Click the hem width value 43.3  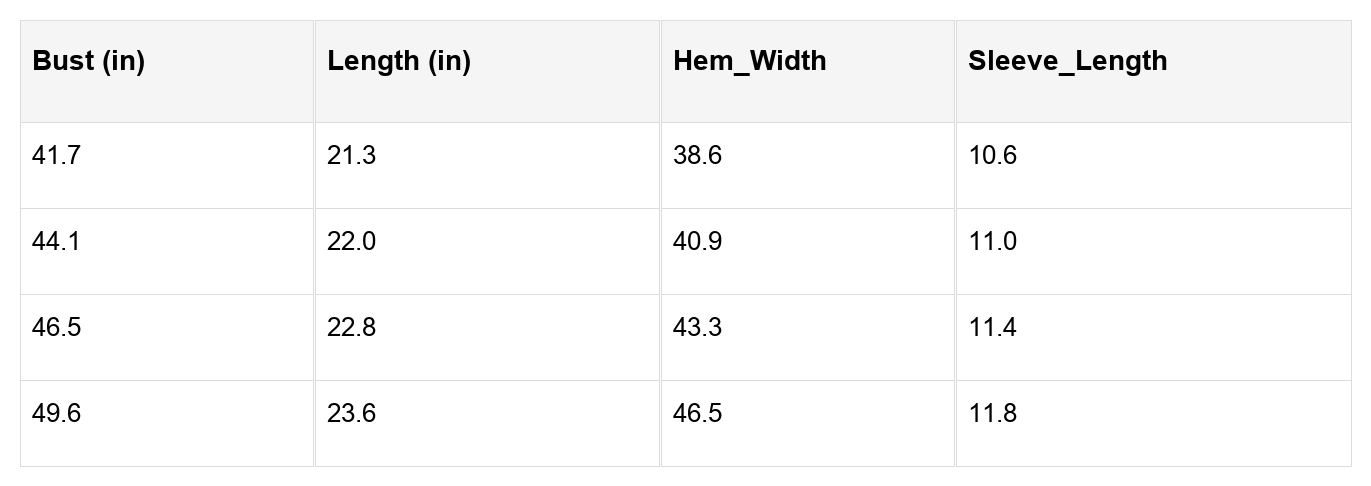tap(697, 328)
